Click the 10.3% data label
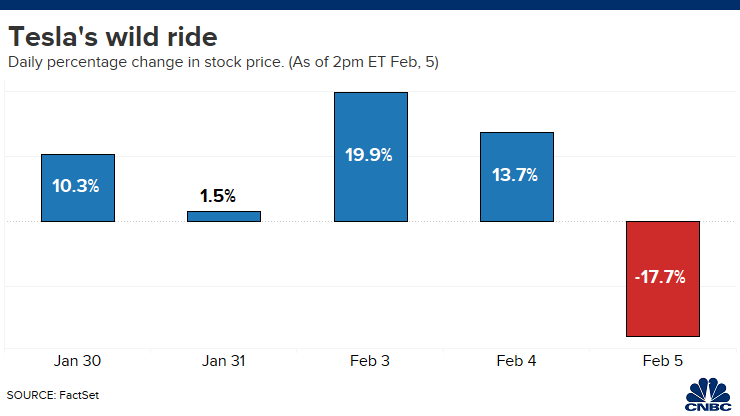This screenshot has height=416, width=740. [78, 185]
